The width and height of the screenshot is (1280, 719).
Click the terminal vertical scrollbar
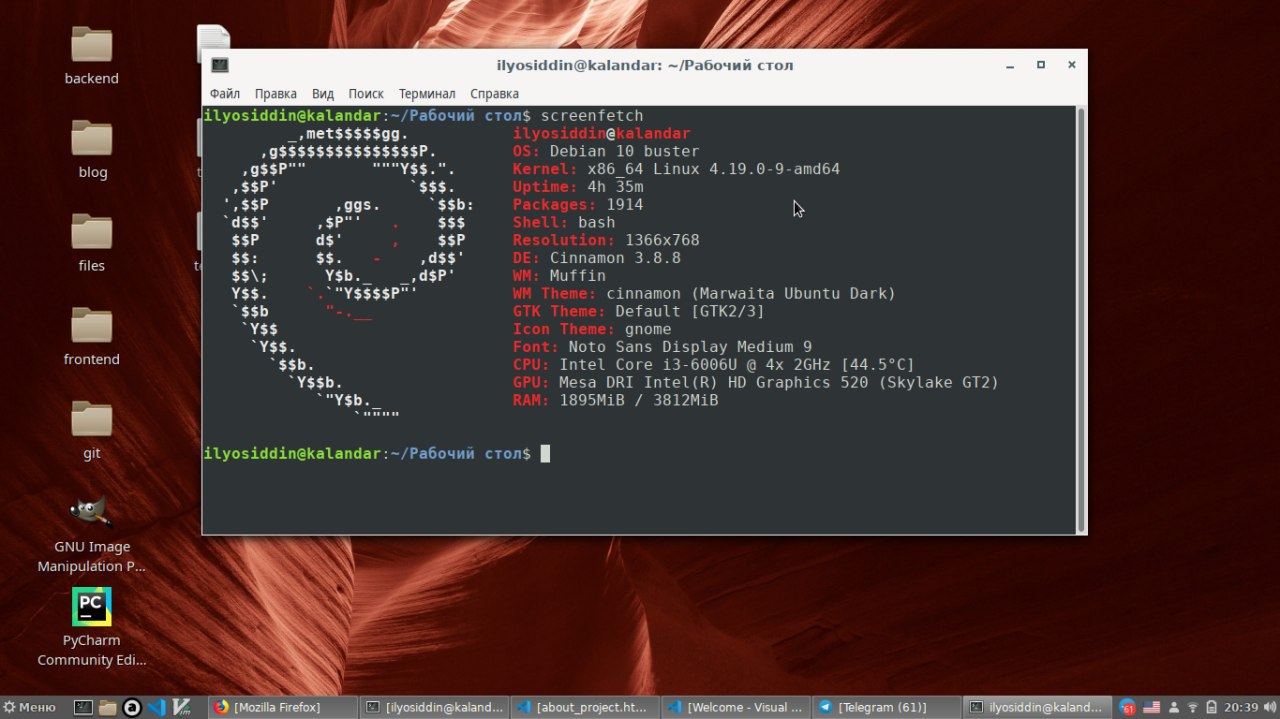[x=1080, y=320]
